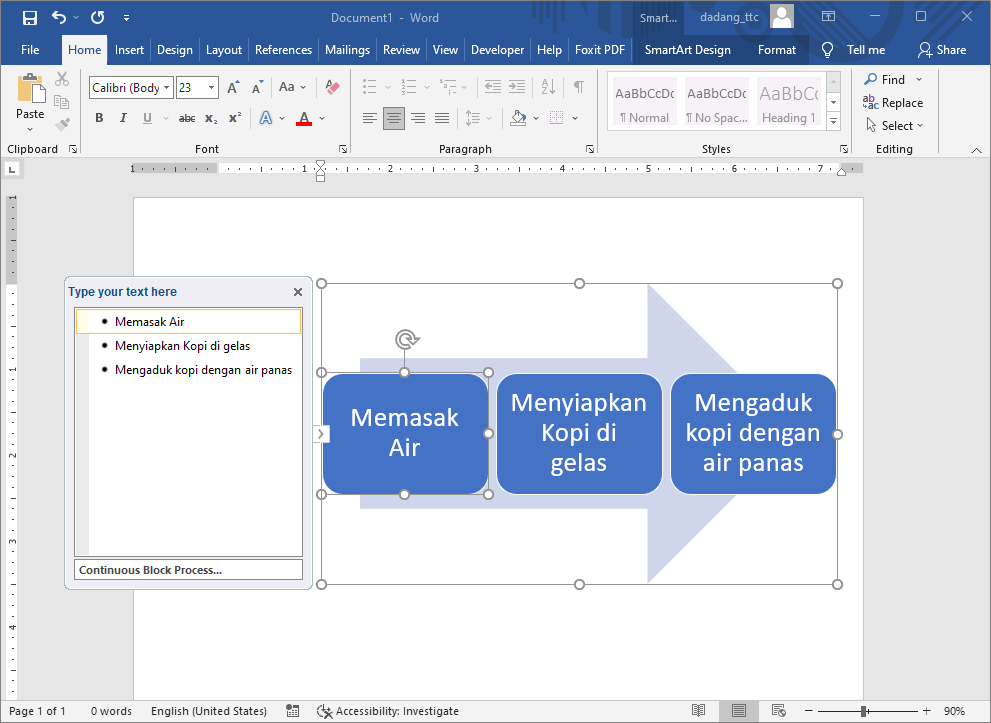
Task: Activate the Format Painter
Action: [60, 124]
